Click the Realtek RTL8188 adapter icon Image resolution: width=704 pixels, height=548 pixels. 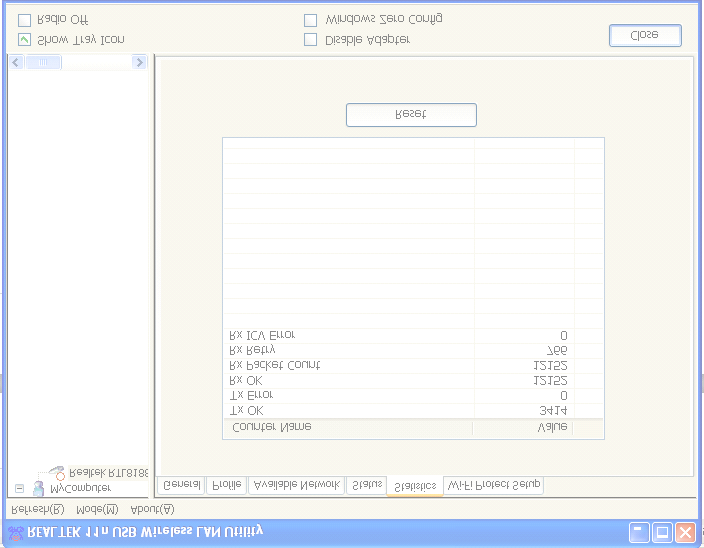pos(57,473)
